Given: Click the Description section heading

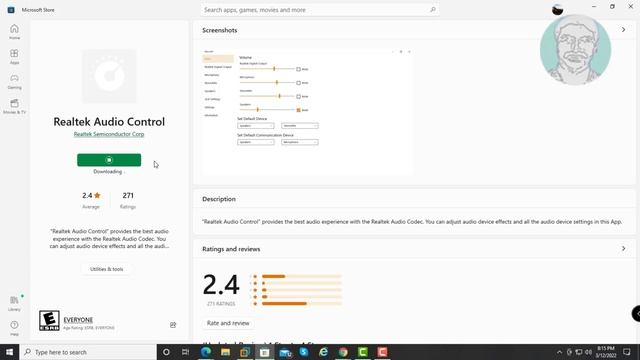Looking at the screenshot, I should tap(219, 199).
